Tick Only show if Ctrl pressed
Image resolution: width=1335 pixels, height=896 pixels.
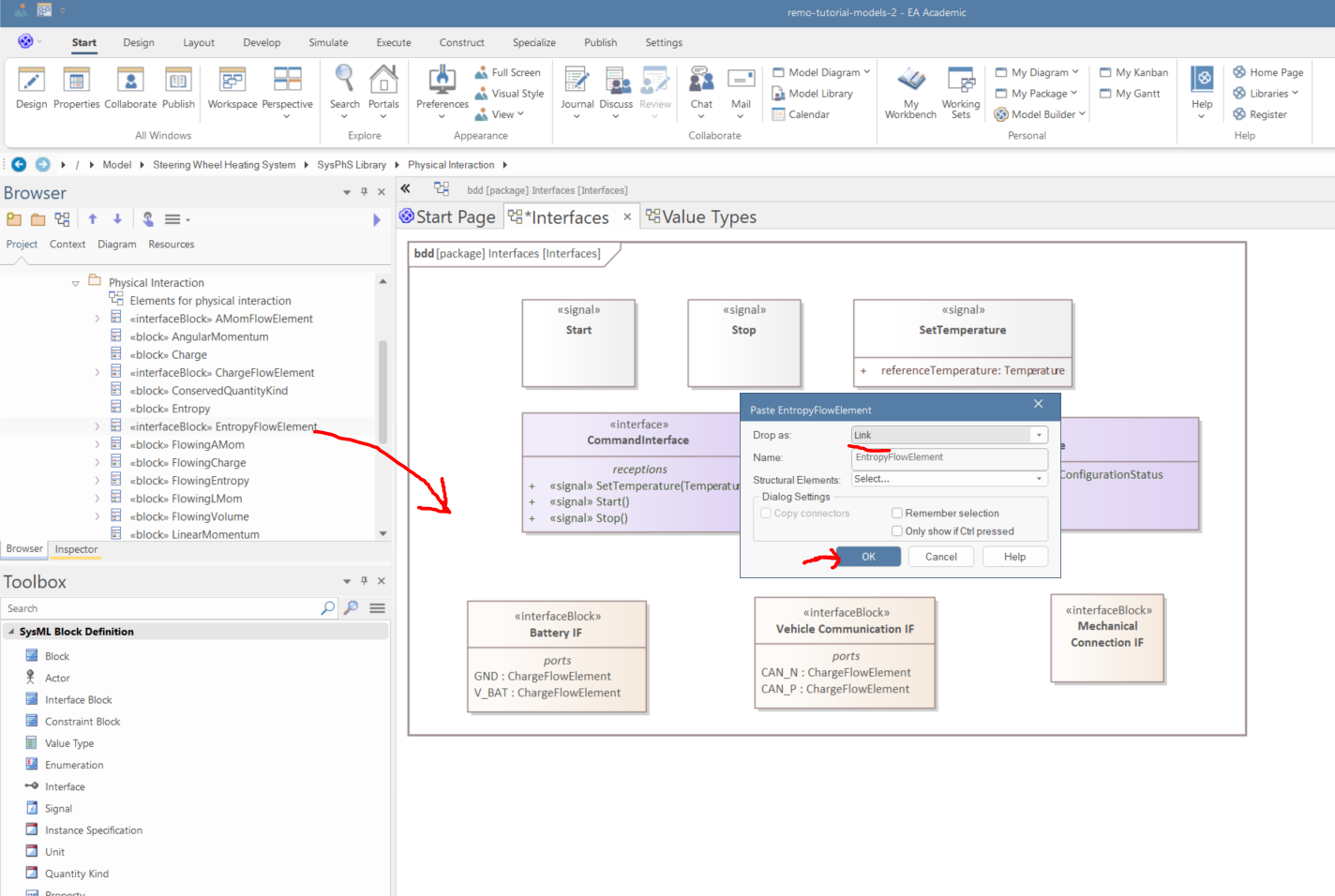click(x=897, y=531)
